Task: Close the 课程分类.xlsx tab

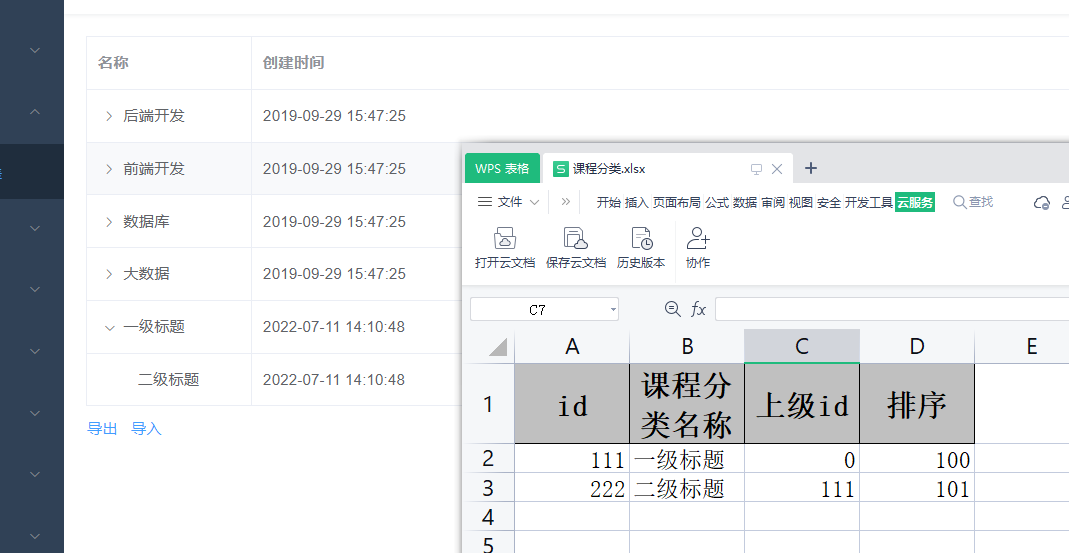Action: 777,168
